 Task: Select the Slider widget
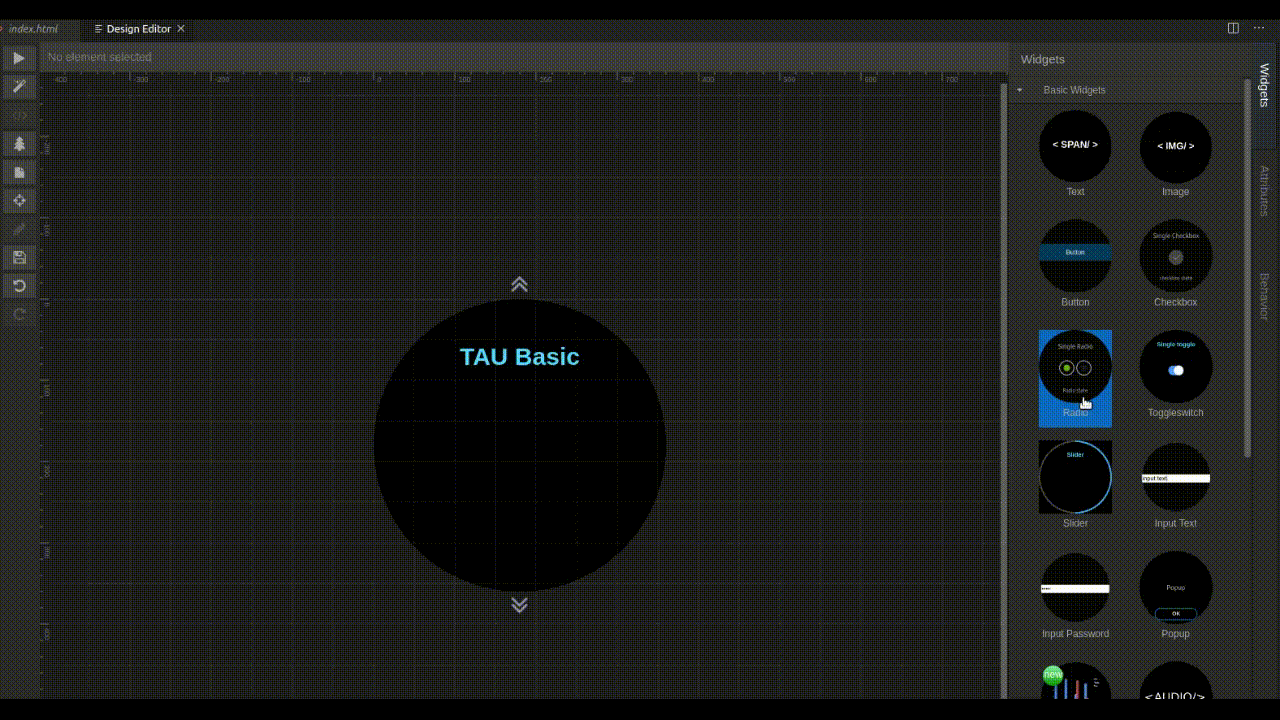[x=1075, y=477]
